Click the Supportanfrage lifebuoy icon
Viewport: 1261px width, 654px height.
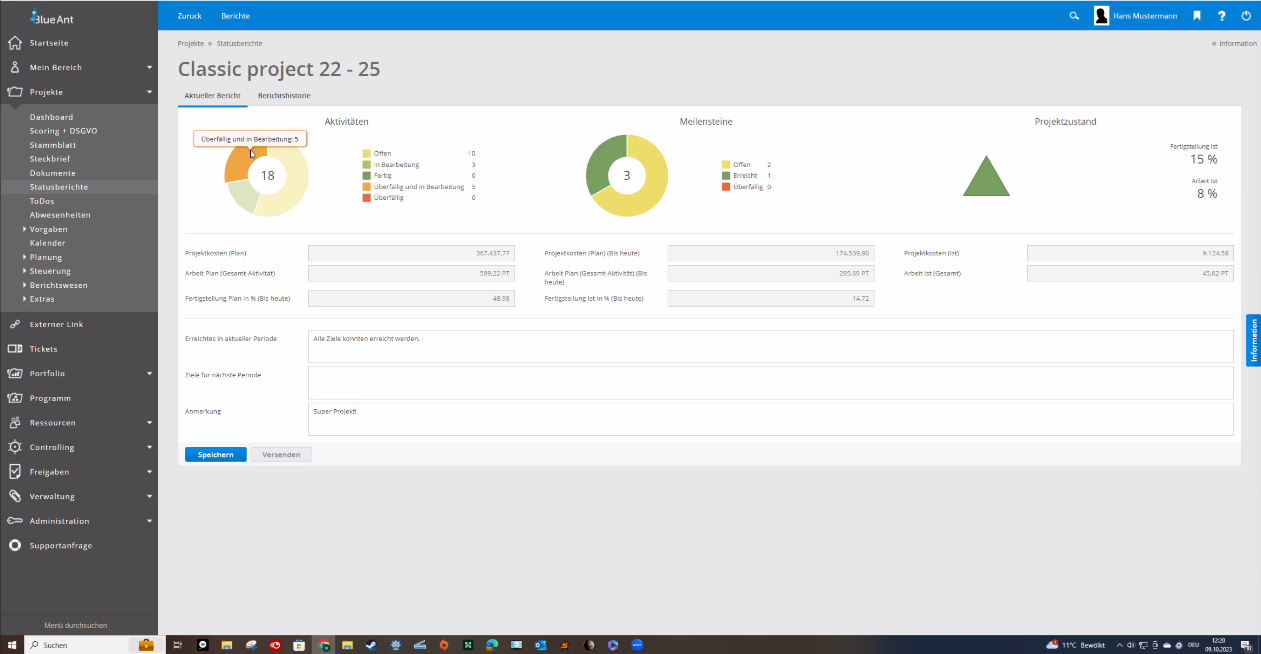click(x=15, y=545)
